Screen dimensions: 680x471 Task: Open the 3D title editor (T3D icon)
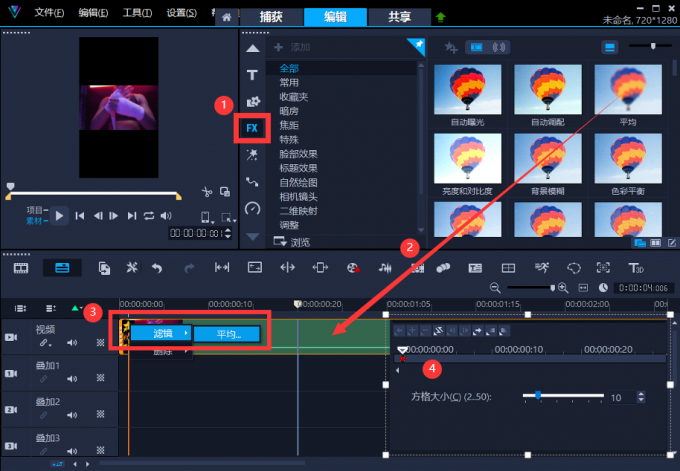(636, 268)
